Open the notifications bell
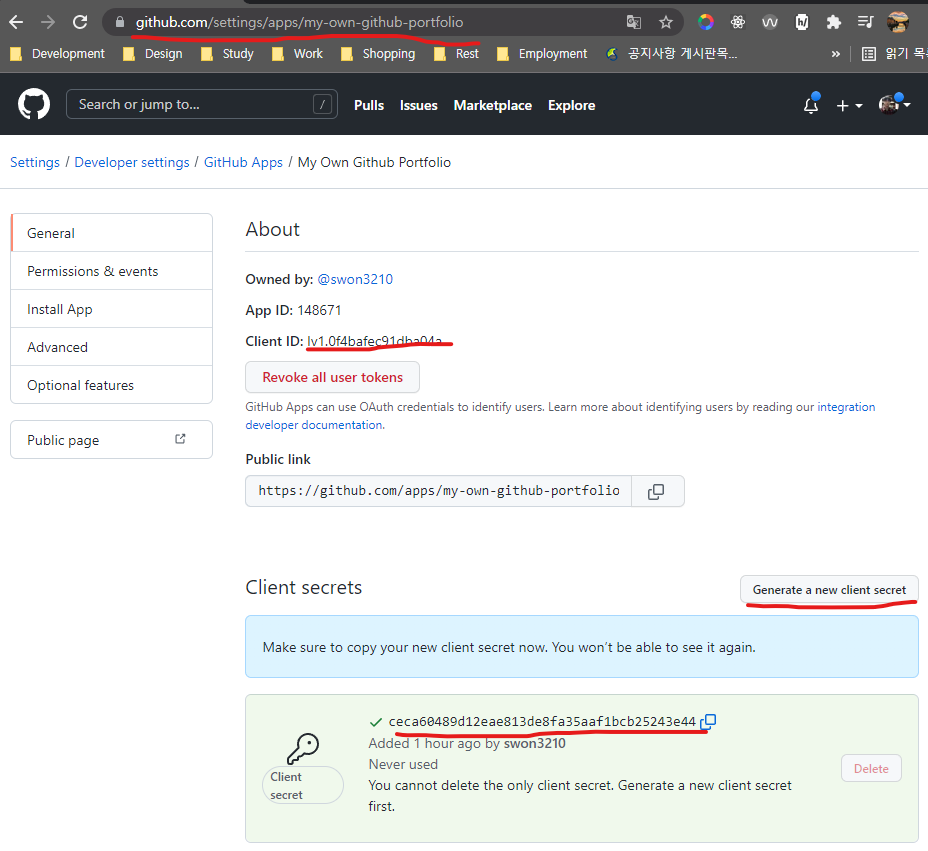Image resolution: width=928 pixels, height=851 pixels. [x=811, y=105]
